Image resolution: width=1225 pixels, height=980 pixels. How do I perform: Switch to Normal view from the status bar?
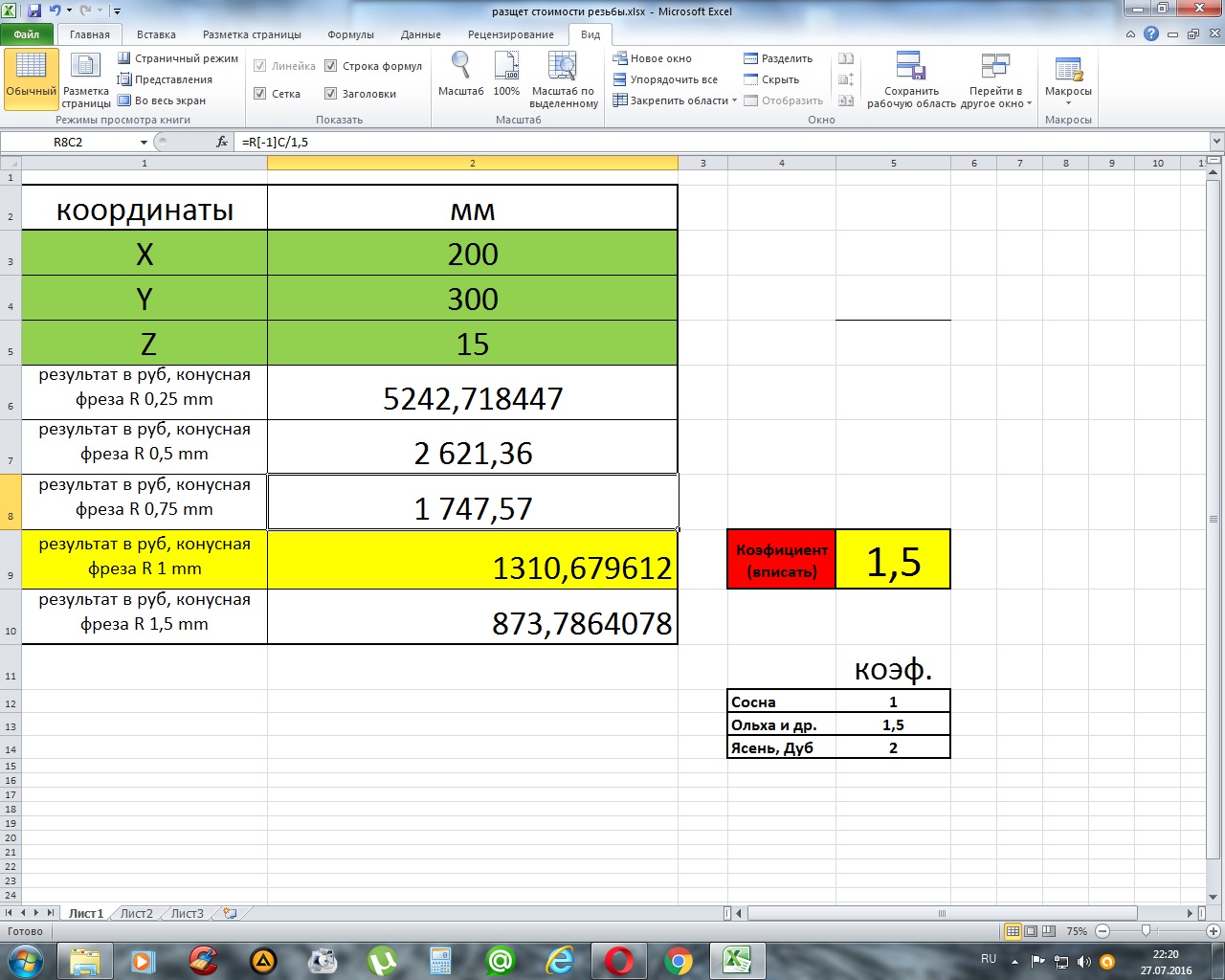pyautogui.click(x=1013, y=931)
